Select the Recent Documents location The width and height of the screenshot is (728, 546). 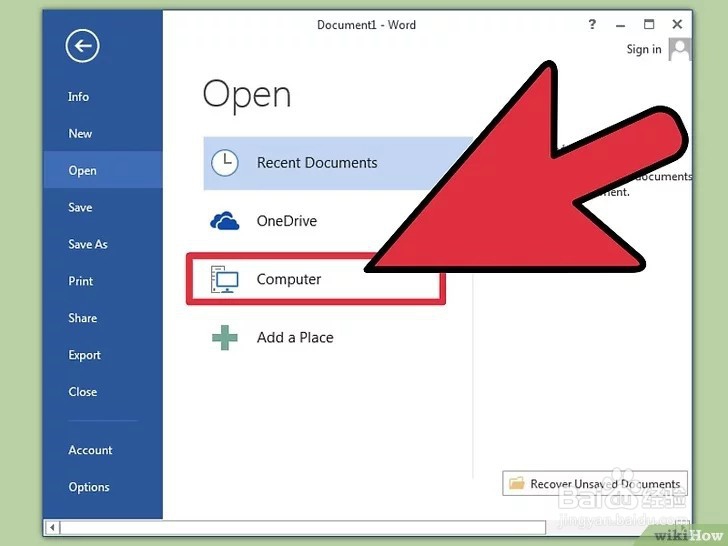(338, 163)
